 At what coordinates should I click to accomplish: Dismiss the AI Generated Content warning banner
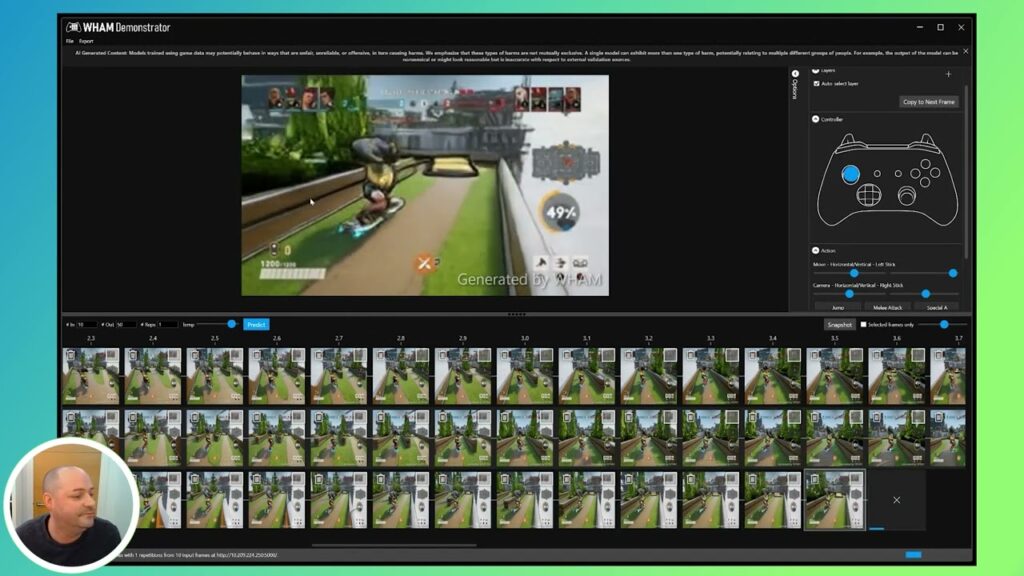click(x=965, y=51)
